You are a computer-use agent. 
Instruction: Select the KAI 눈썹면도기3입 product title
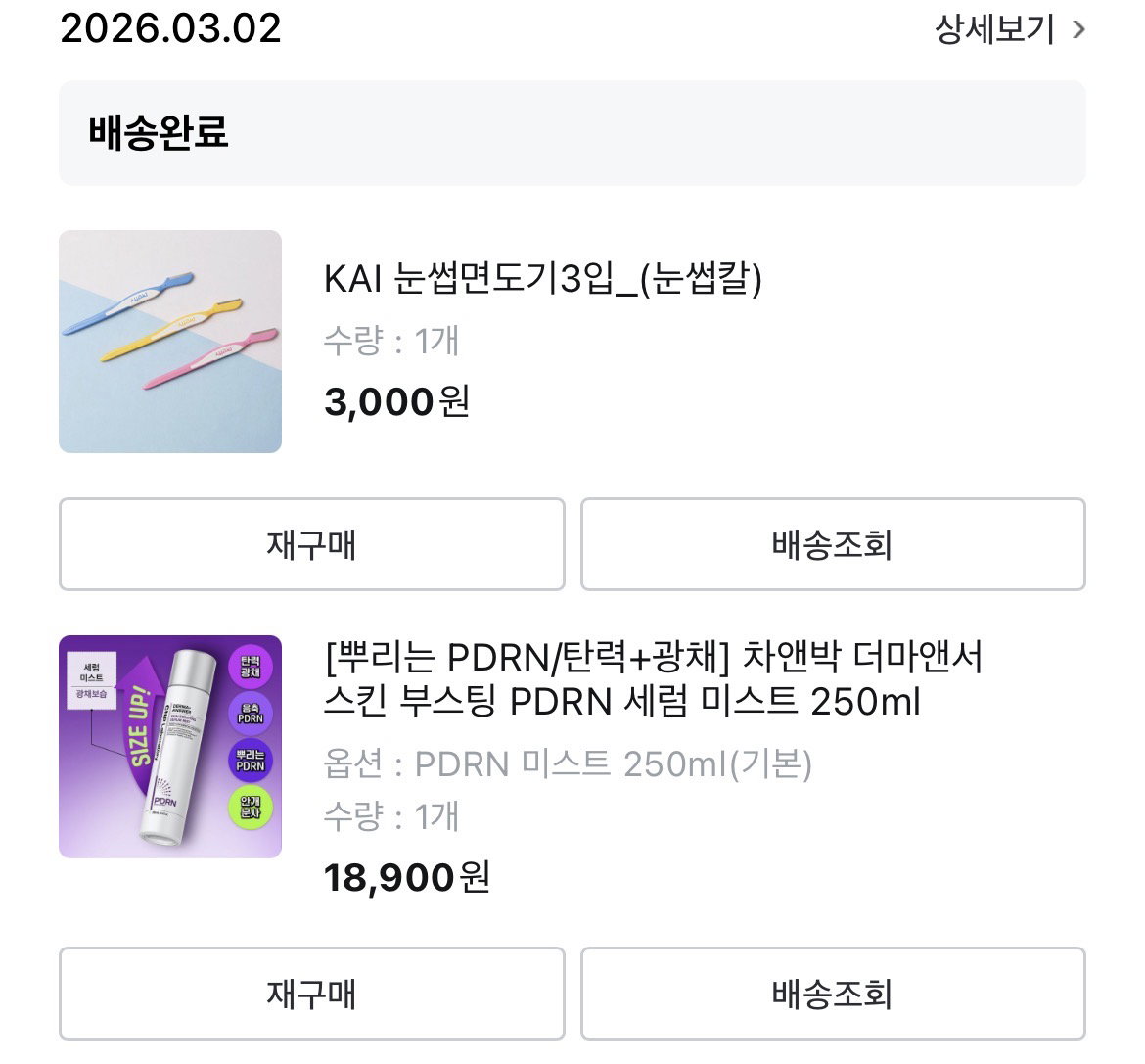[542, 278]
